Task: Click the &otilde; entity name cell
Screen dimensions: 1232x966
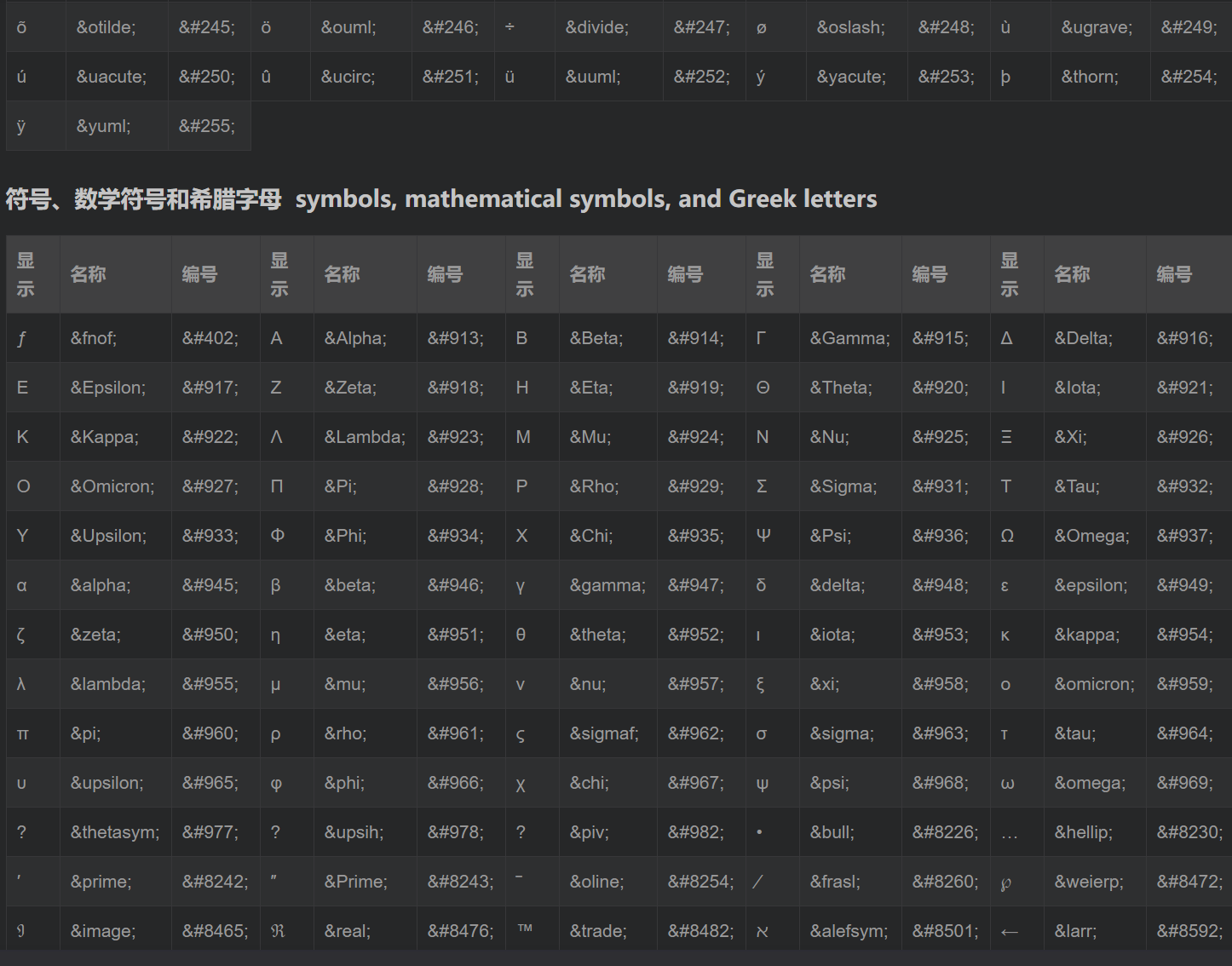Action: (x=117, y=27)
